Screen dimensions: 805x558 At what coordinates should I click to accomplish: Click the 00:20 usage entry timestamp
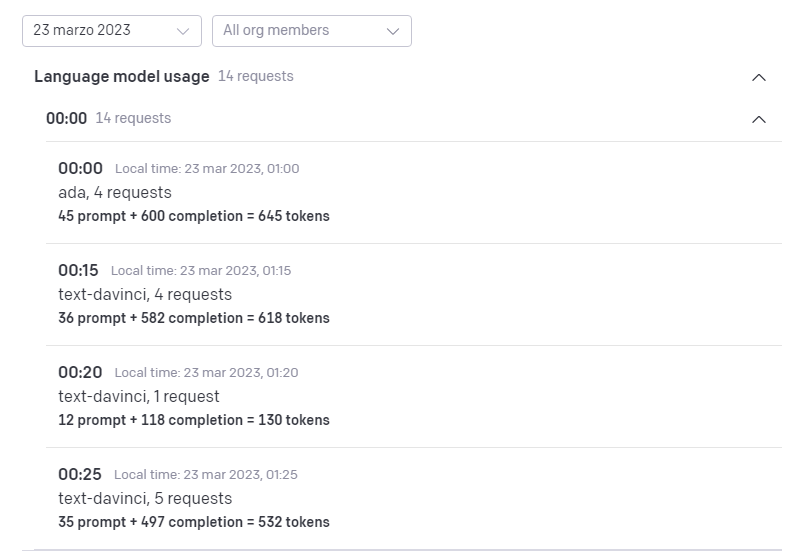[80, 372]
